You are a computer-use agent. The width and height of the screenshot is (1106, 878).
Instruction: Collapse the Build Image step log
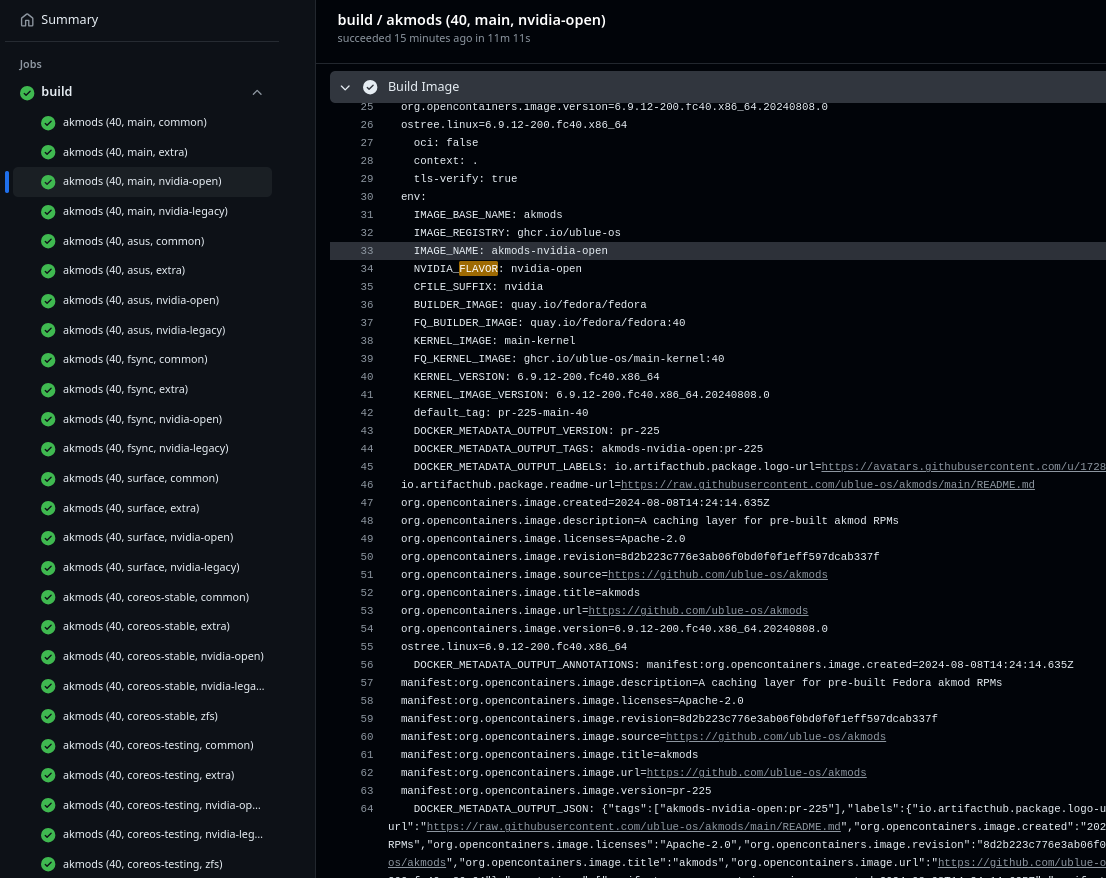tap(345, 87)
